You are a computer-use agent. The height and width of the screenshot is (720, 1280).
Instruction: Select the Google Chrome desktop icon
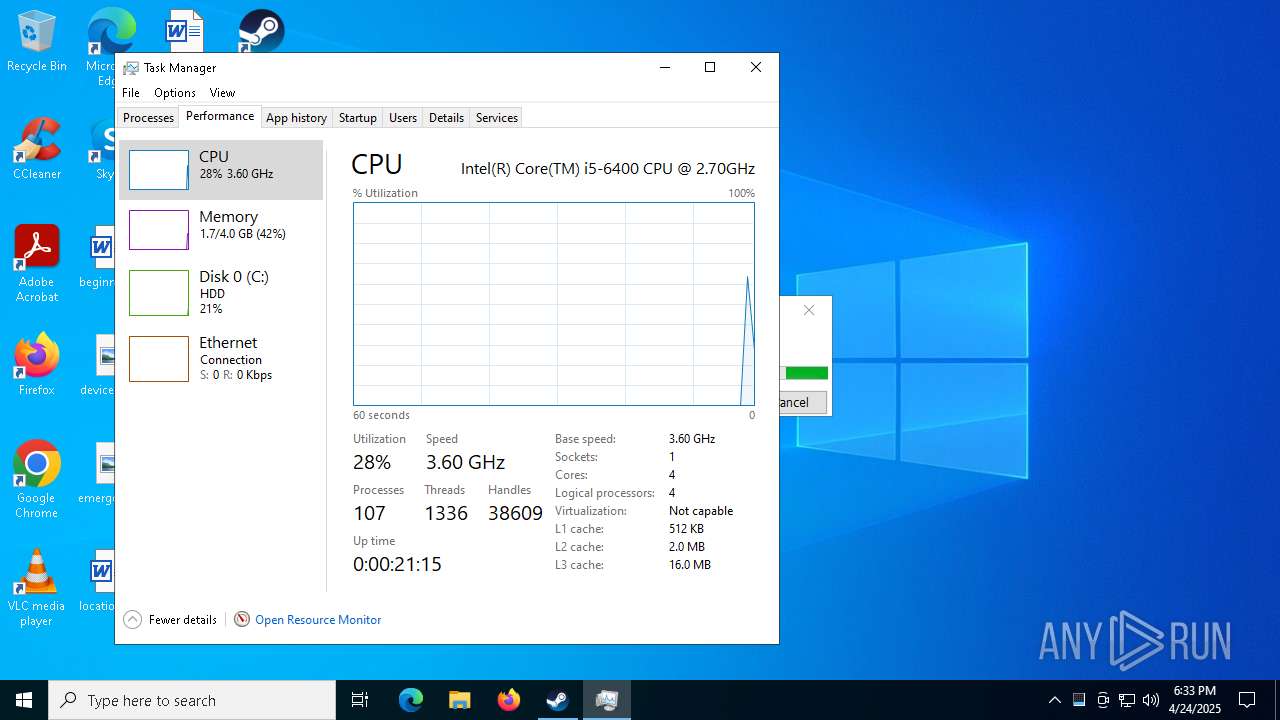coord(37,480)
